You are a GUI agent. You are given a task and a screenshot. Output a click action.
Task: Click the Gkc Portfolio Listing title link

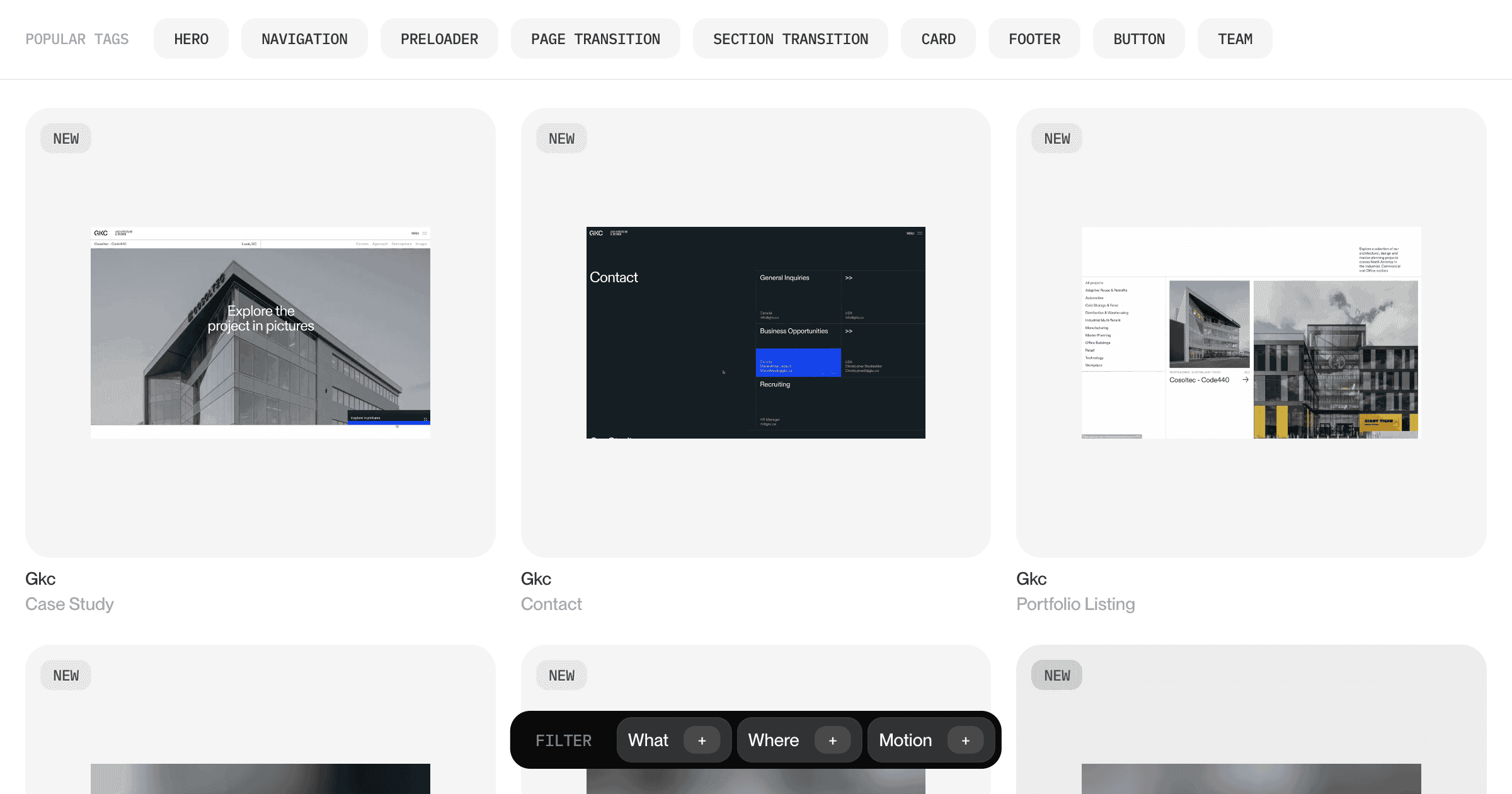(x=1031, y=579)
